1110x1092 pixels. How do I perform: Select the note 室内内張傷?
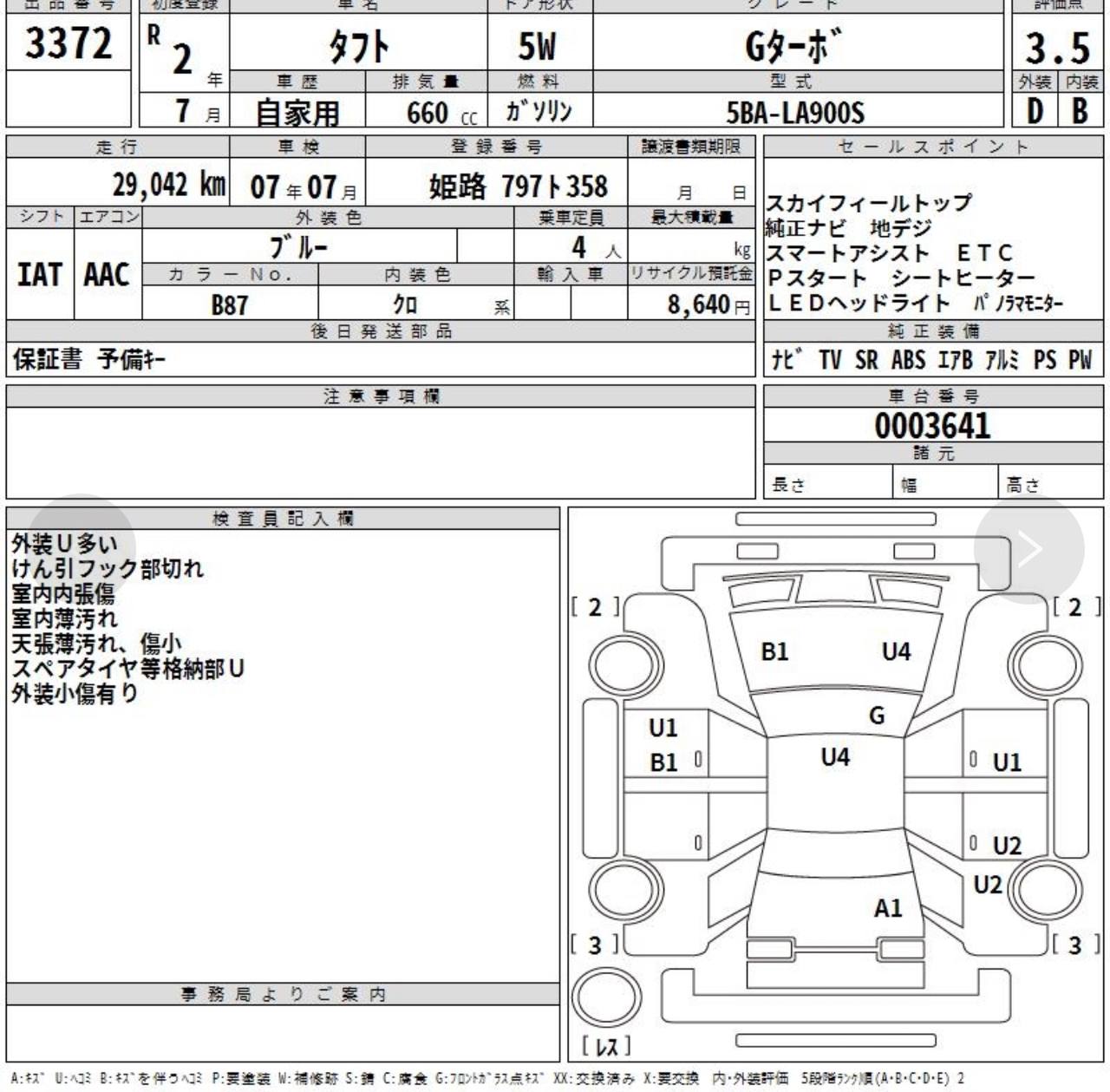click(x=63, y=594)
